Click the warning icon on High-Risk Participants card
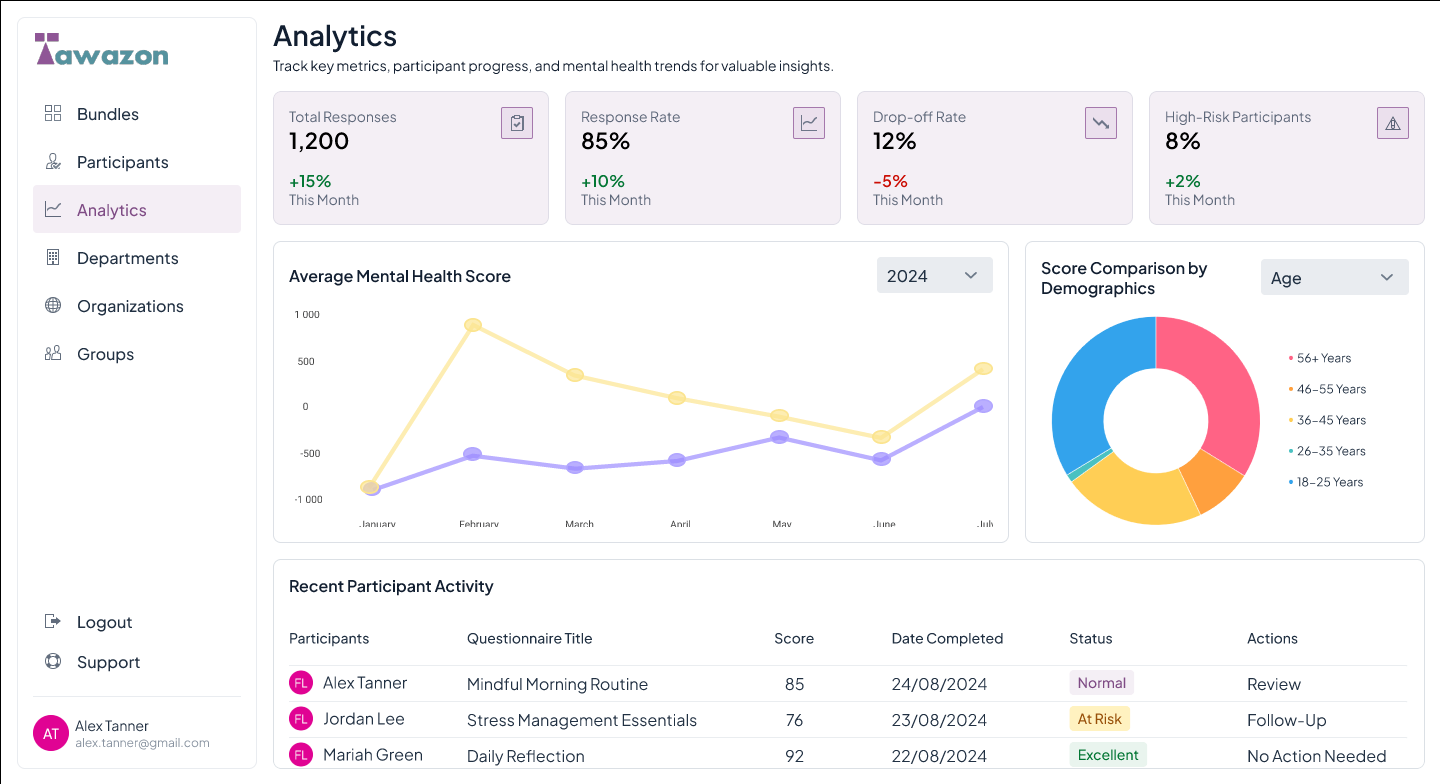1440x784 pixels. coord(1393,123)
